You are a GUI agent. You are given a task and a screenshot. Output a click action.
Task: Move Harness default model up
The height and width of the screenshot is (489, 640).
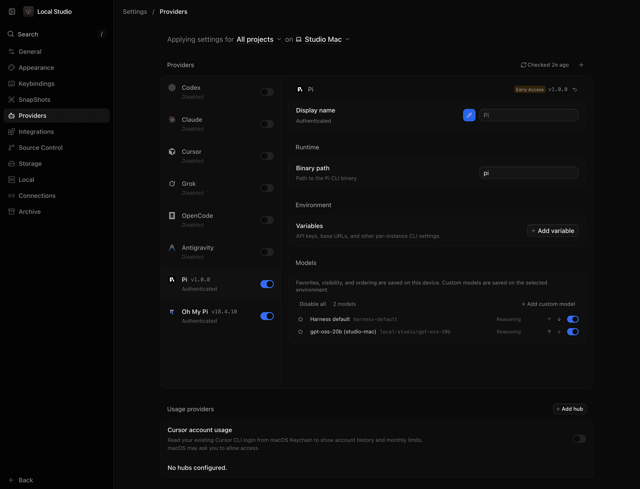549,319
